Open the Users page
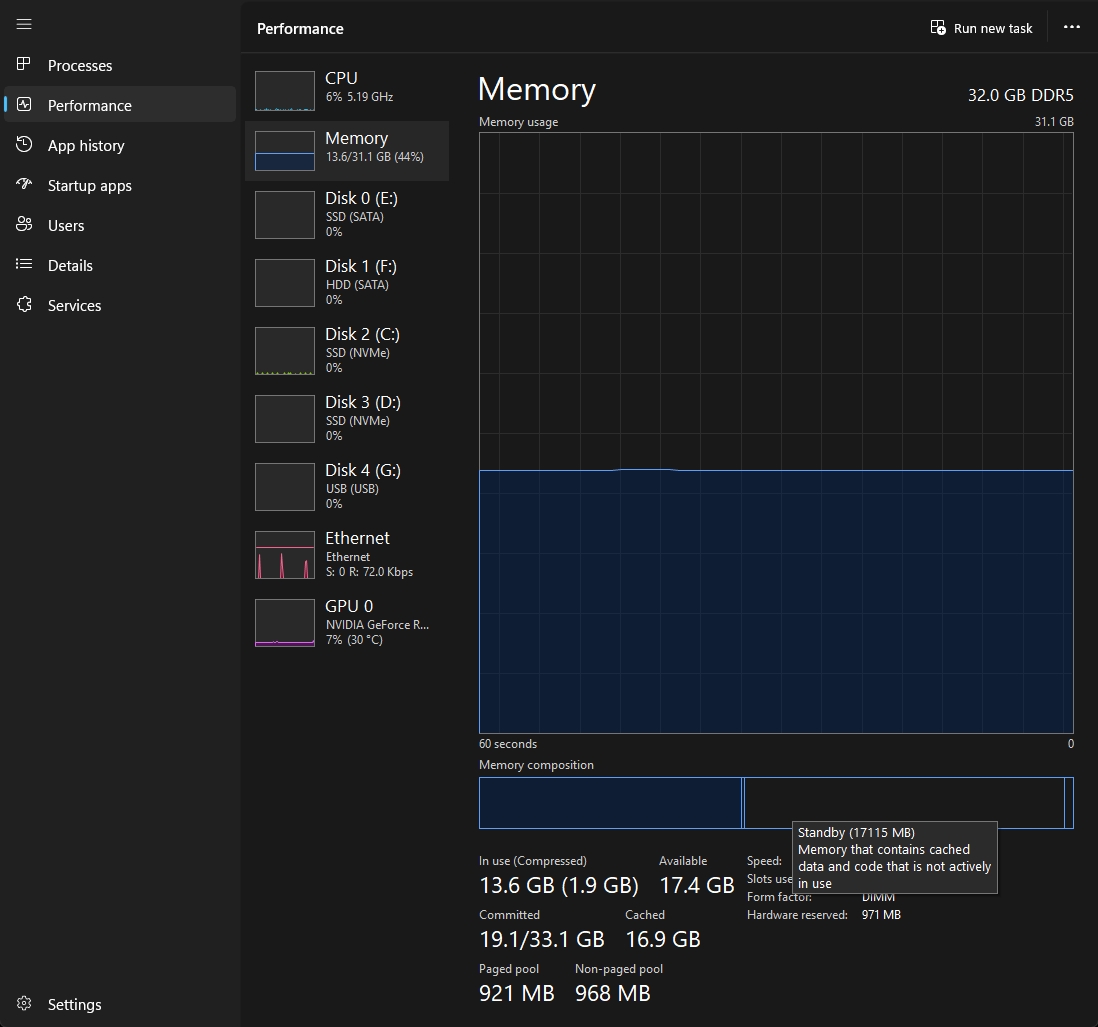1098x1027 pixels. (x=120, y=225)
